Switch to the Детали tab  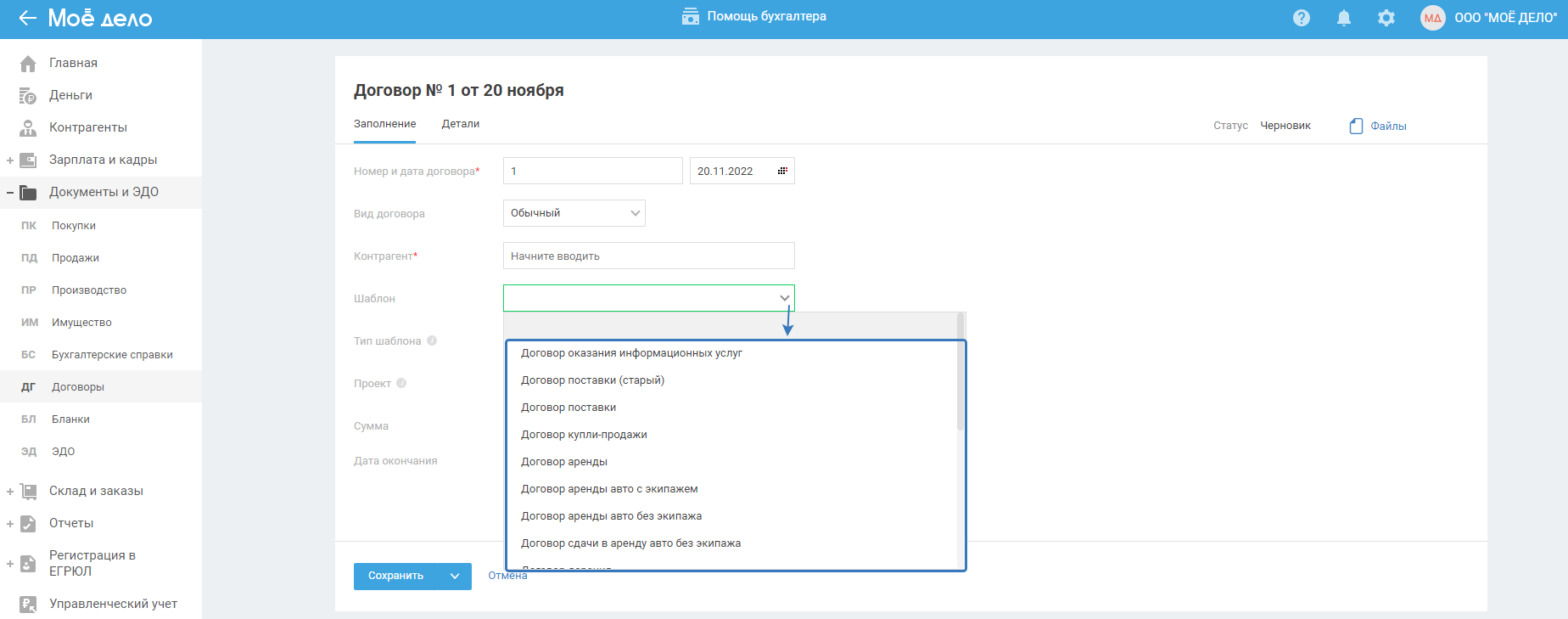coord(461,124)
